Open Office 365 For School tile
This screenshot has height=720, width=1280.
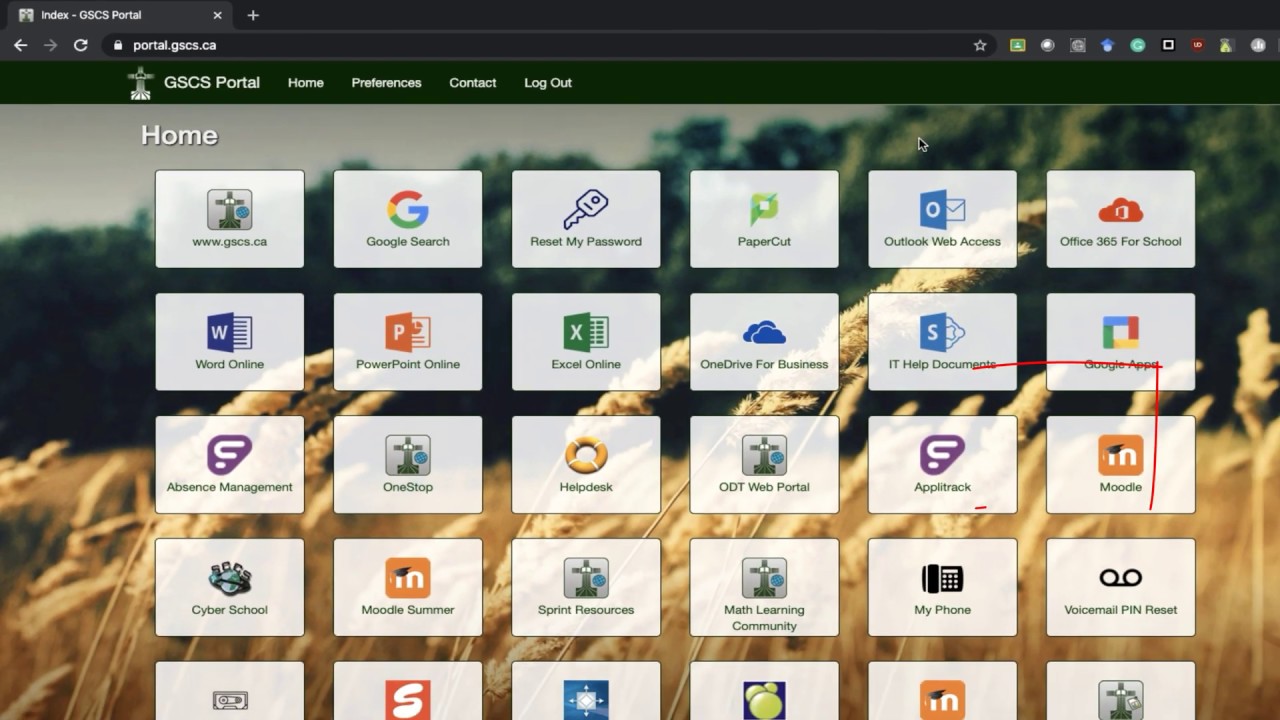pos(1120,219)
